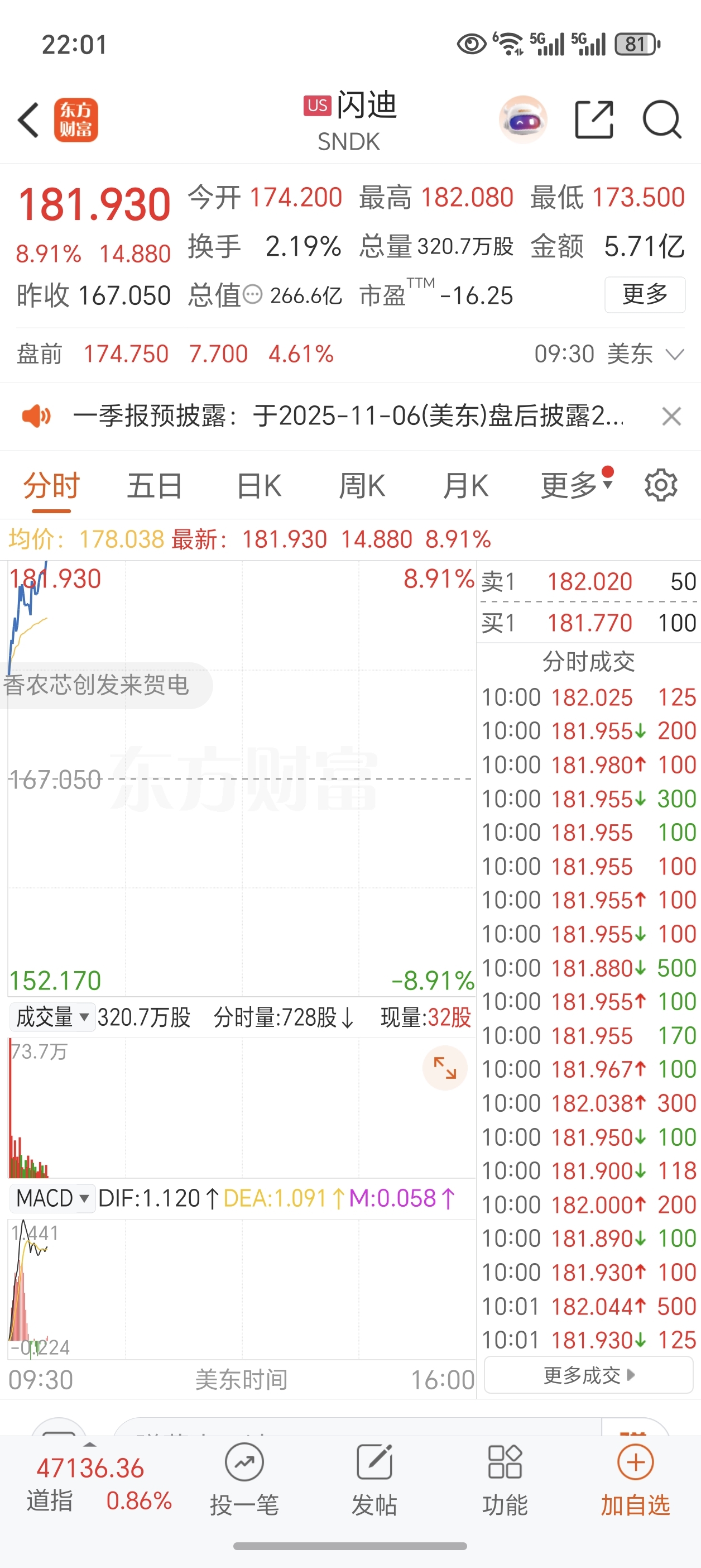
Task: Switch to 周K chart tab
Action: pos(362,486)
